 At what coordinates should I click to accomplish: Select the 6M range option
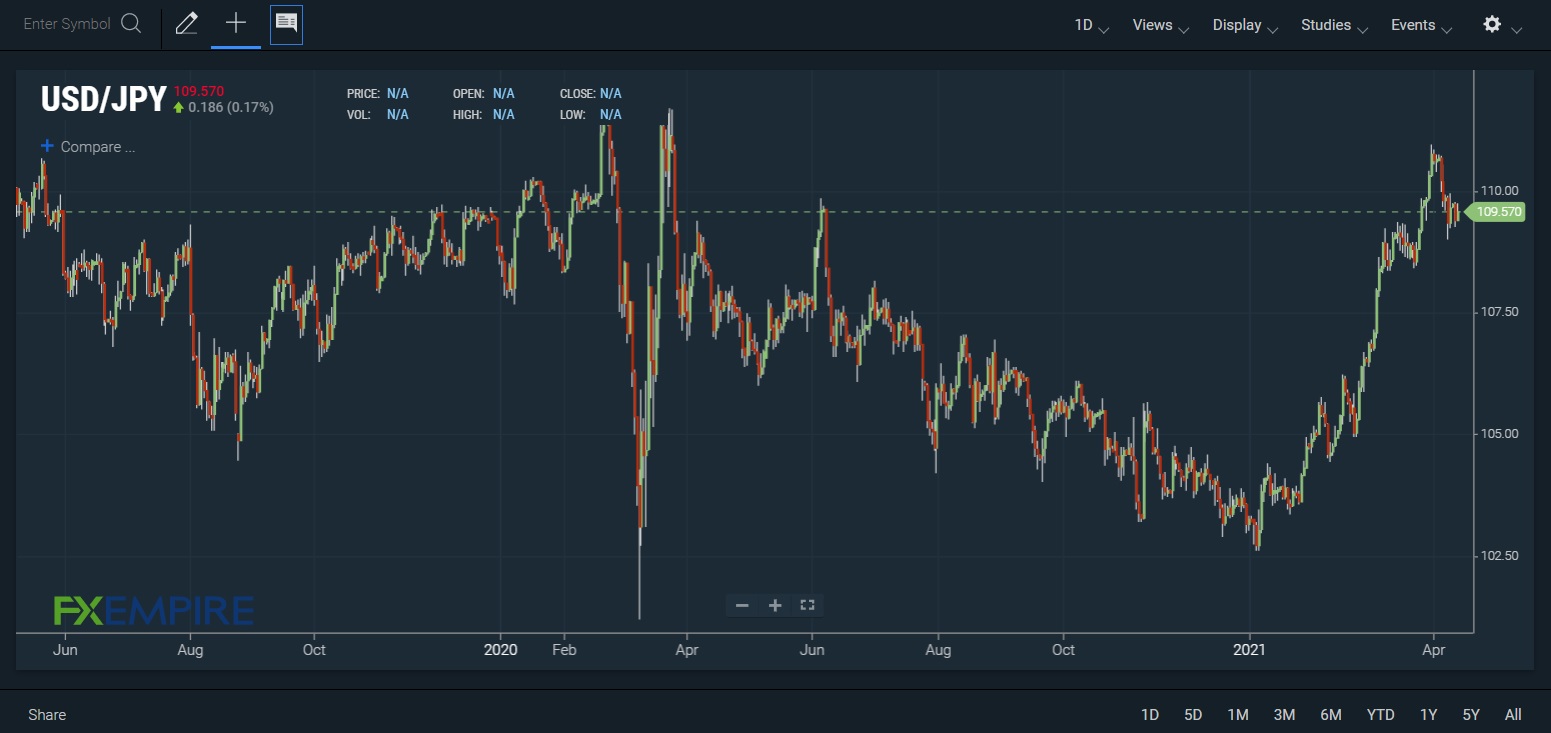pos(1330,714)
